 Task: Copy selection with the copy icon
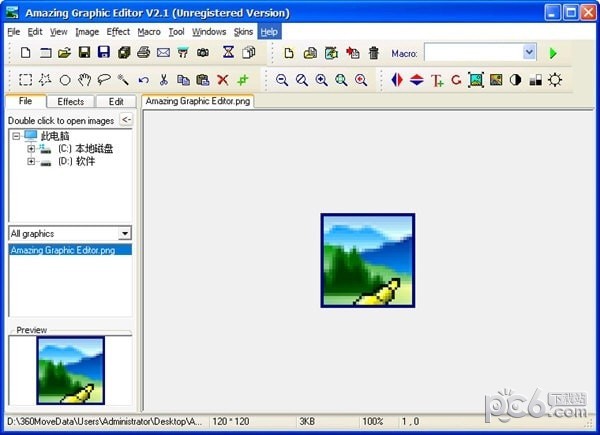(183, 80)
